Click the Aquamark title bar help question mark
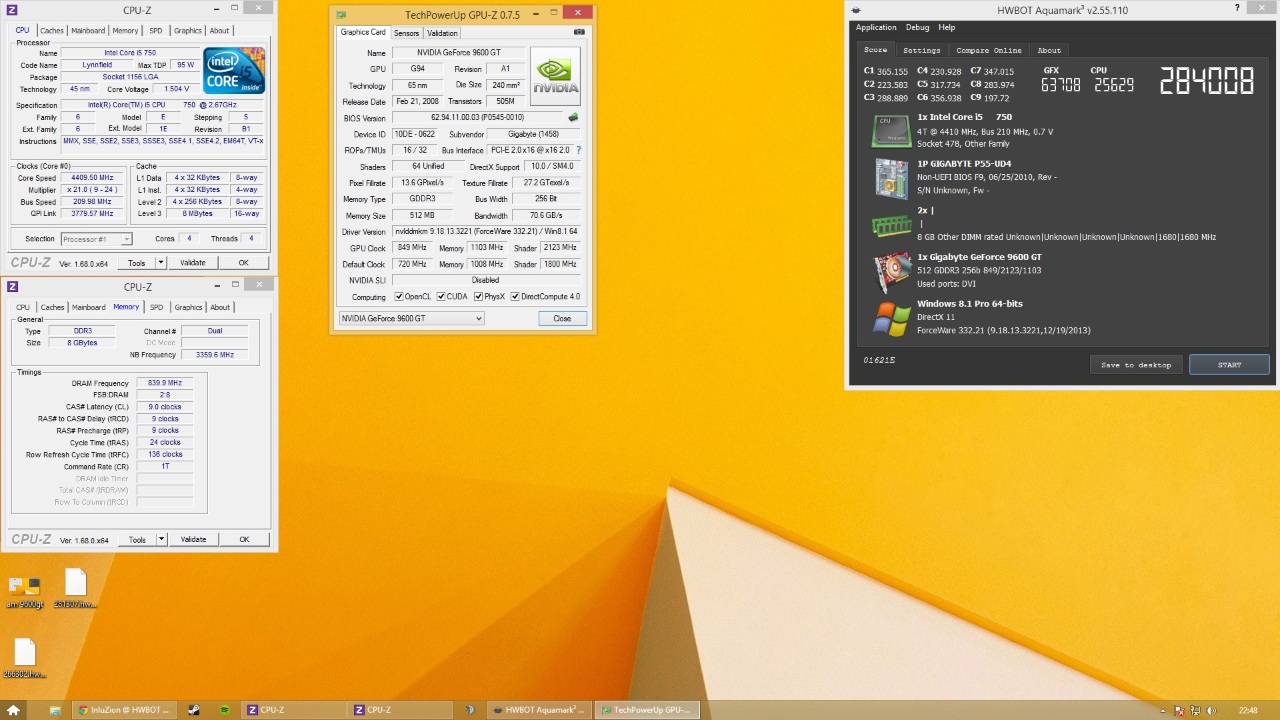 pyautogui.click(x=1237, y=9)
